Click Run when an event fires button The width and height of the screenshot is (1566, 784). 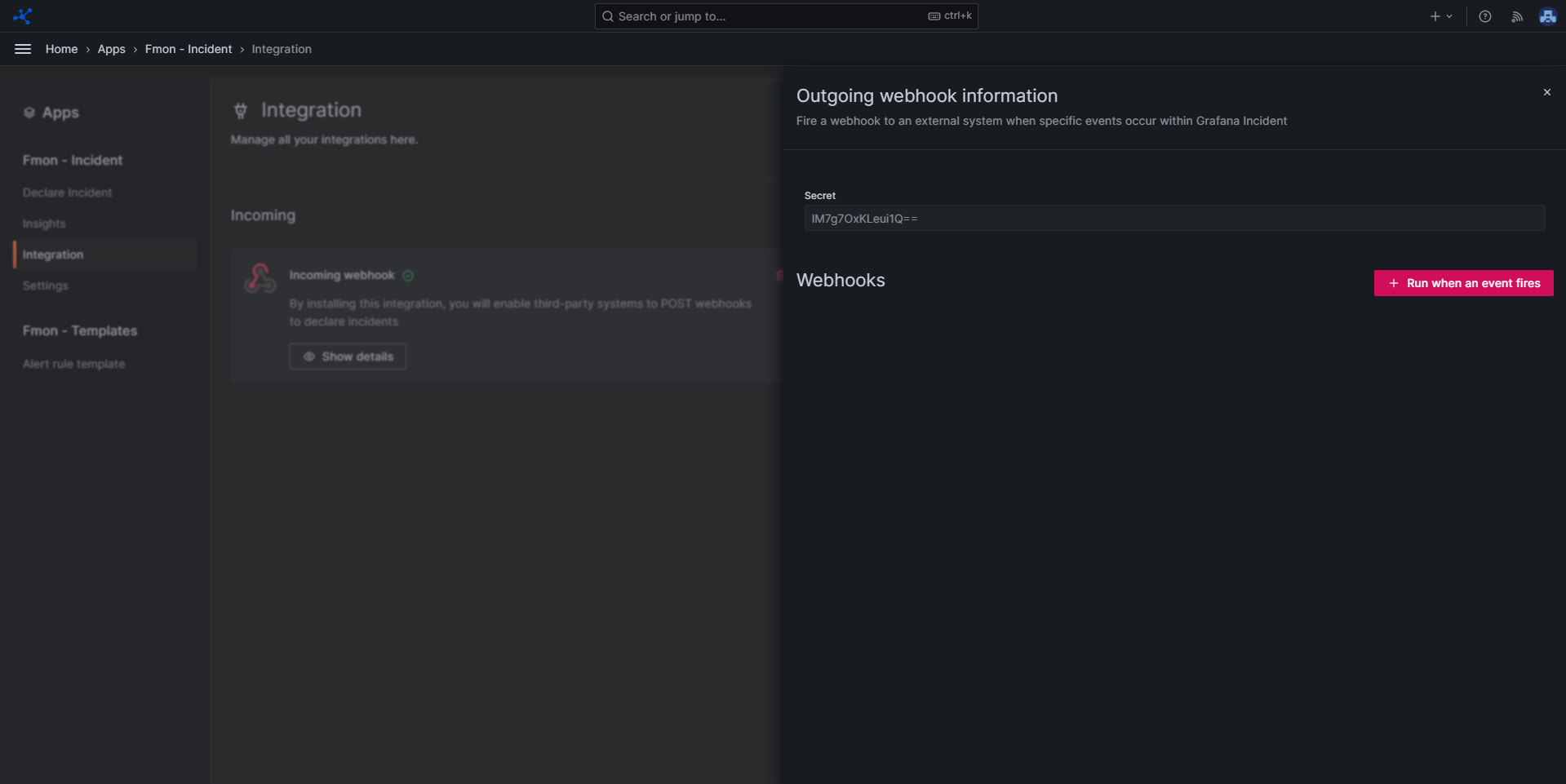1463,283
